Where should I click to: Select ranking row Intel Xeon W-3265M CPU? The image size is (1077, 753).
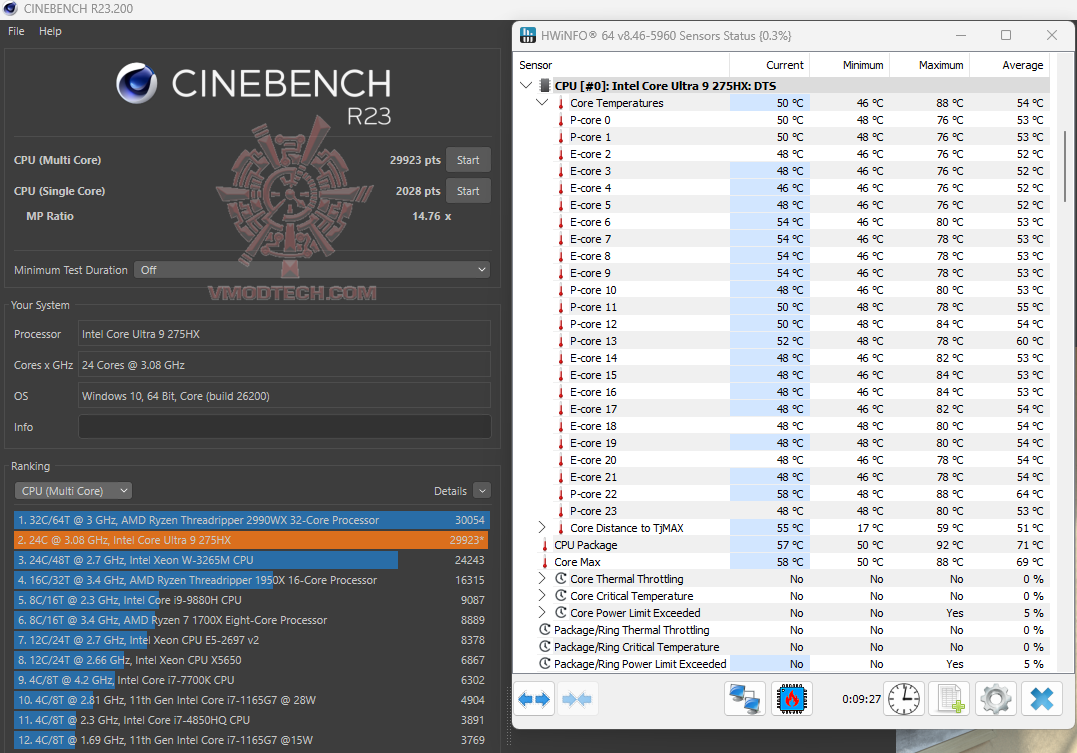(x=251, y=560)
